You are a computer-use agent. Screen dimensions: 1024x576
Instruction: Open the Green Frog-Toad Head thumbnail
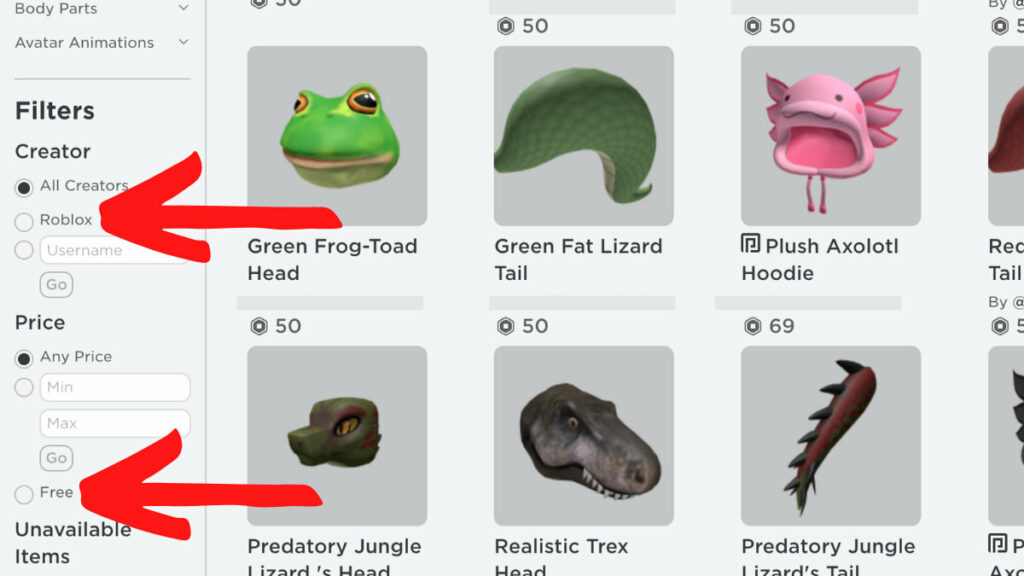(x=337, y=136)
